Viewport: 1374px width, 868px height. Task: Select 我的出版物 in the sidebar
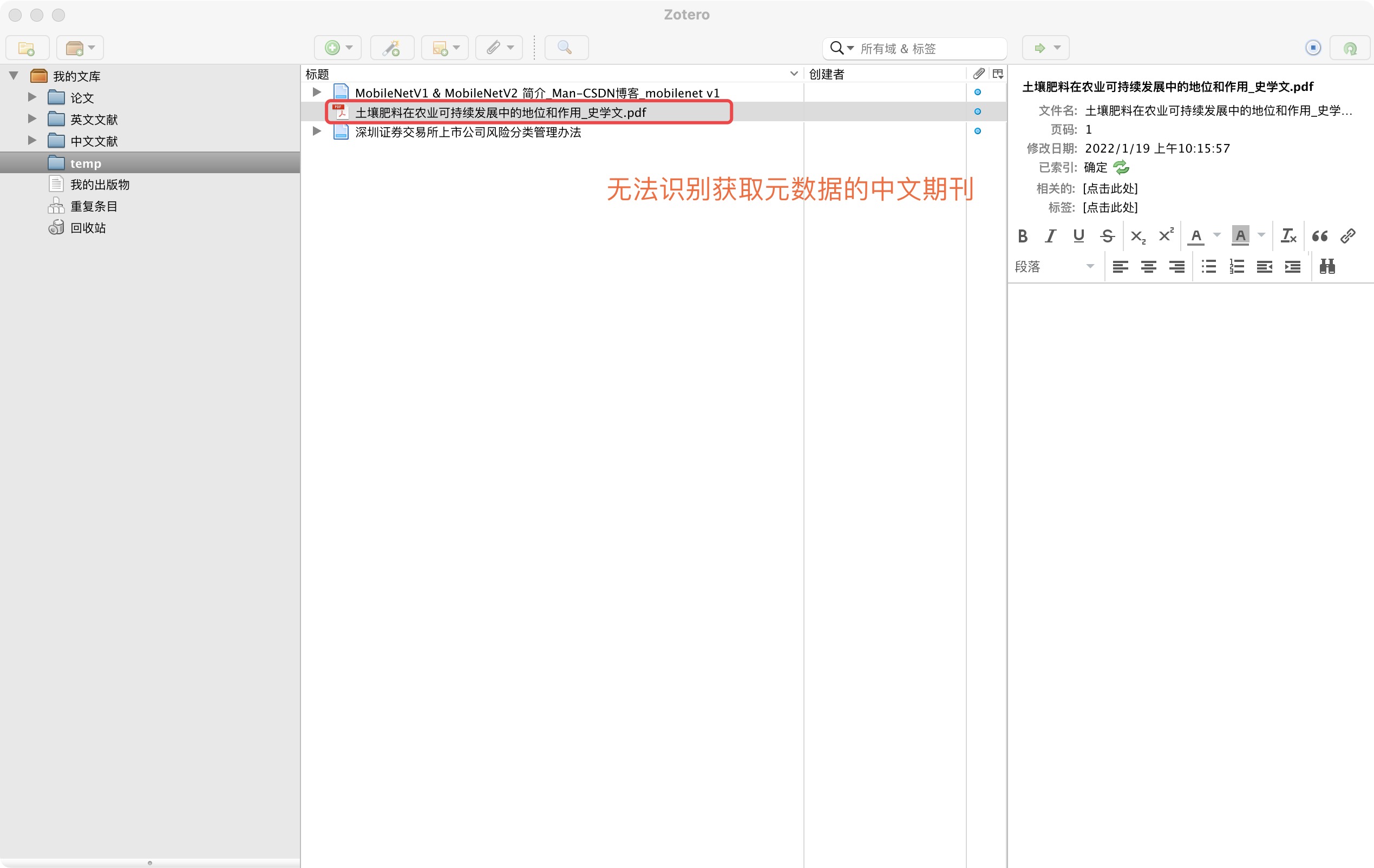tap(100, 184)
